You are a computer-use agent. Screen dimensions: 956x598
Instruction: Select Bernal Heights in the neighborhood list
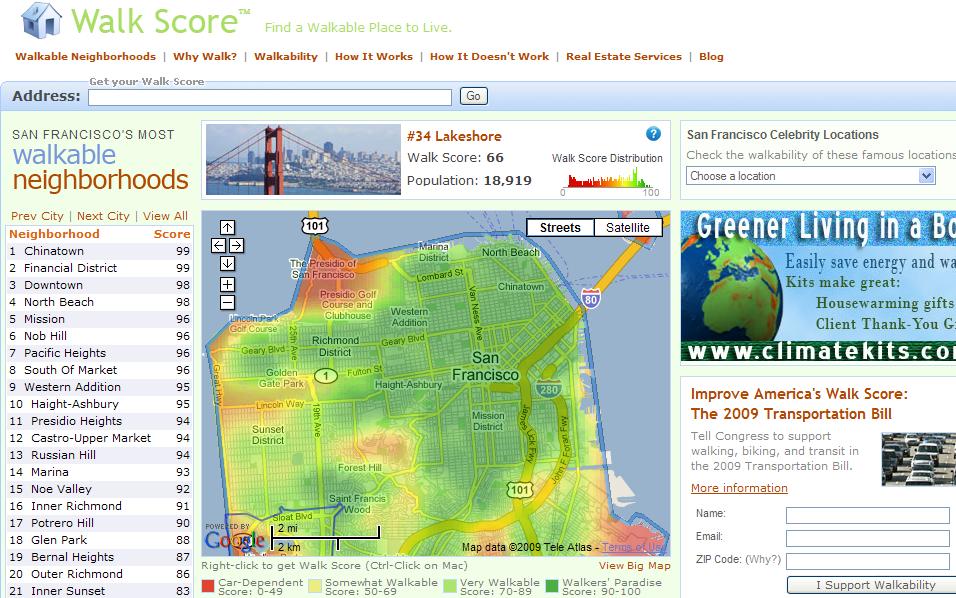[x=99, y=557]
